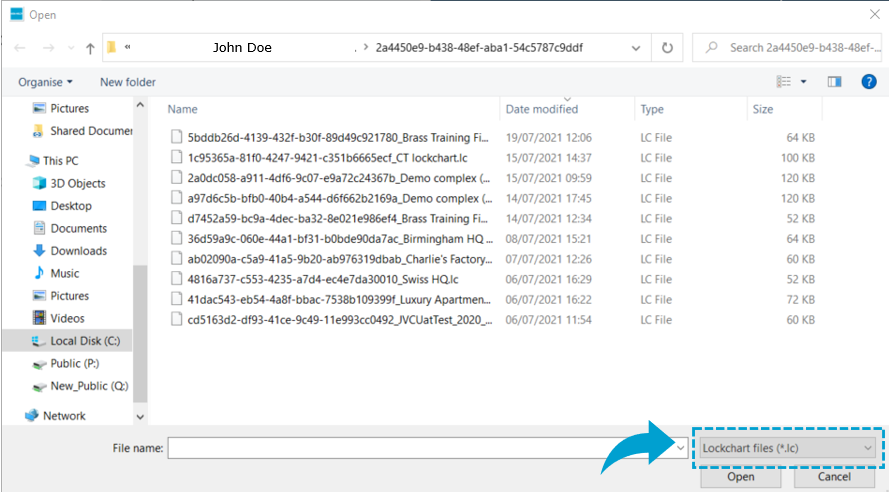Select Network in the navigation pane
Viewport: 892px width, 492px height.
pyautogui.click(x=64, y=416)
